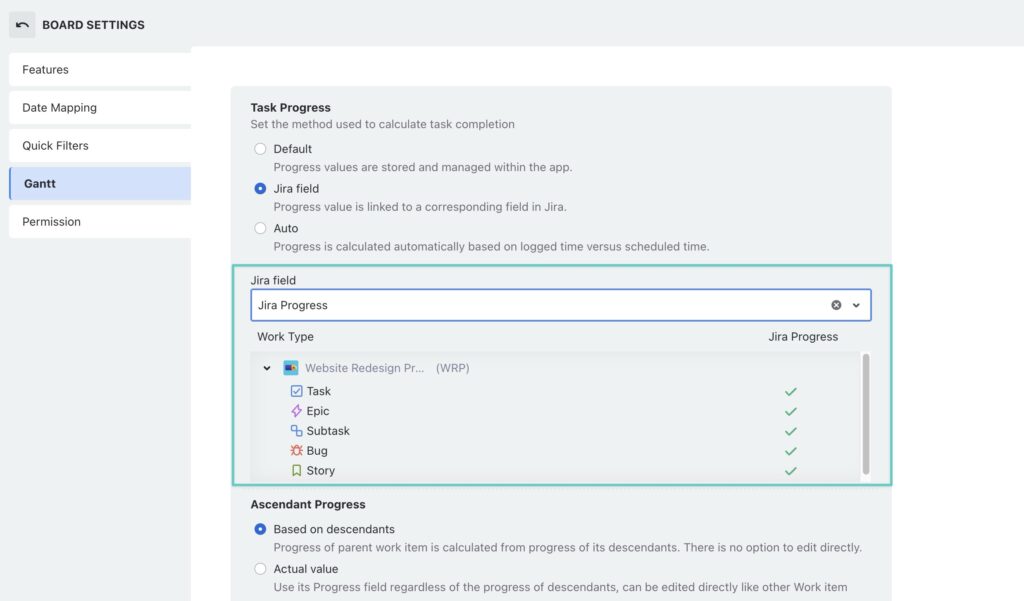This screenshot has height=601, width=1024.
Task: Select the Story bookmark icon
Action: pyautogui.click(x=294, y=470)
